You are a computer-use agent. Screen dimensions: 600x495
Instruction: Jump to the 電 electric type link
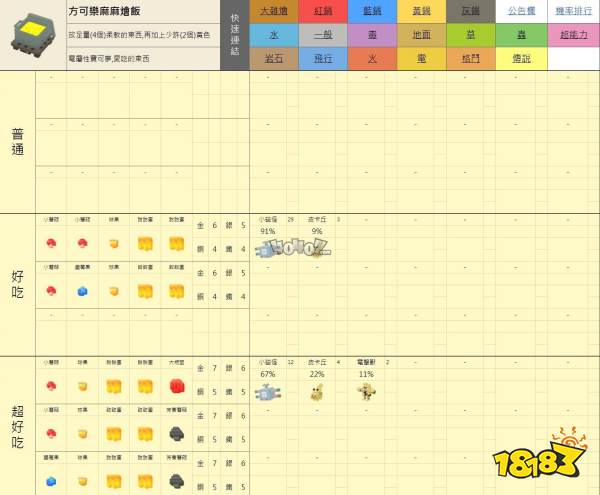pyautogui.click(x=421, y=59)
